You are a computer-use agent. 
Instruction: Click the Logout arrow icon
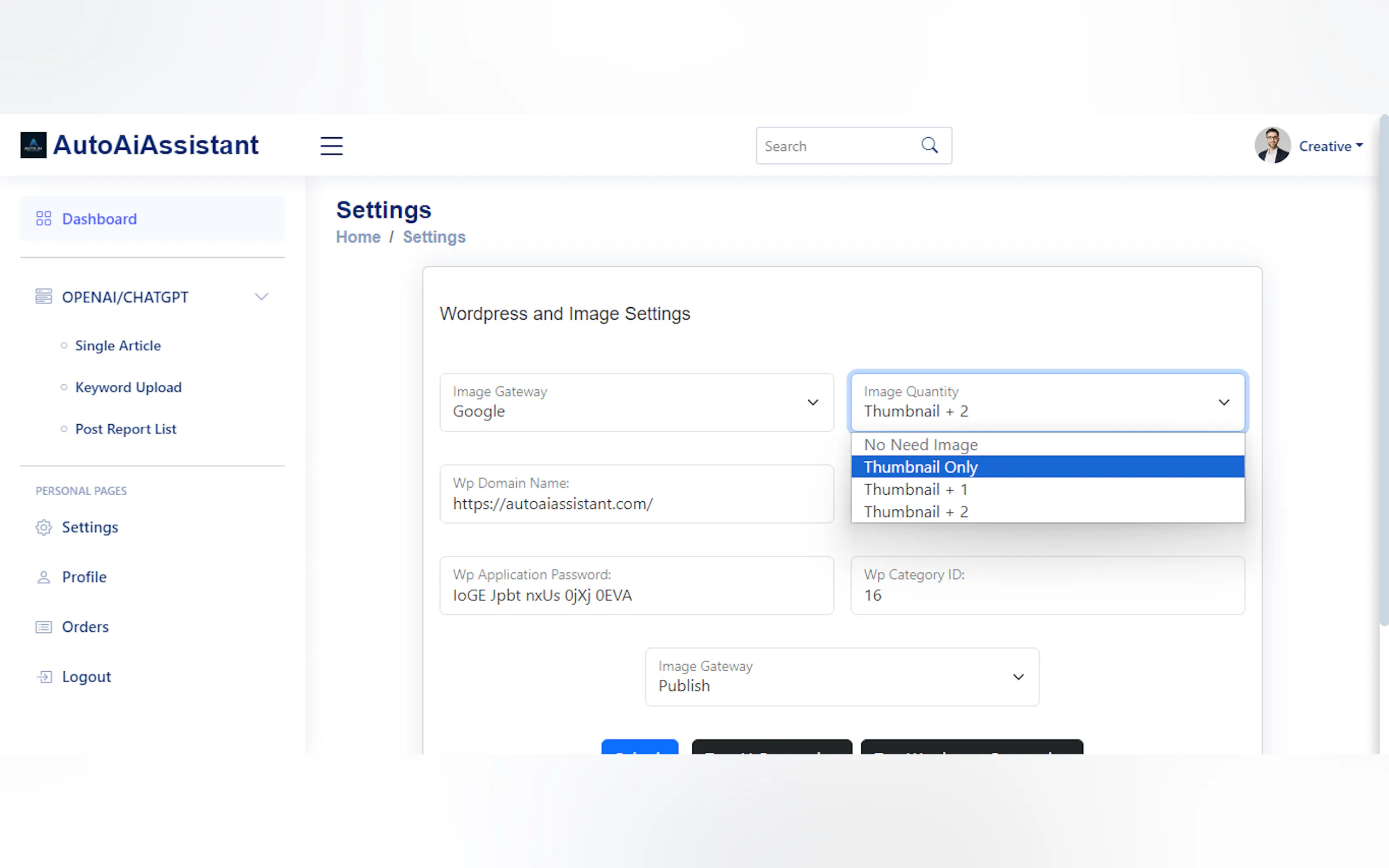(x=44, y=677)
